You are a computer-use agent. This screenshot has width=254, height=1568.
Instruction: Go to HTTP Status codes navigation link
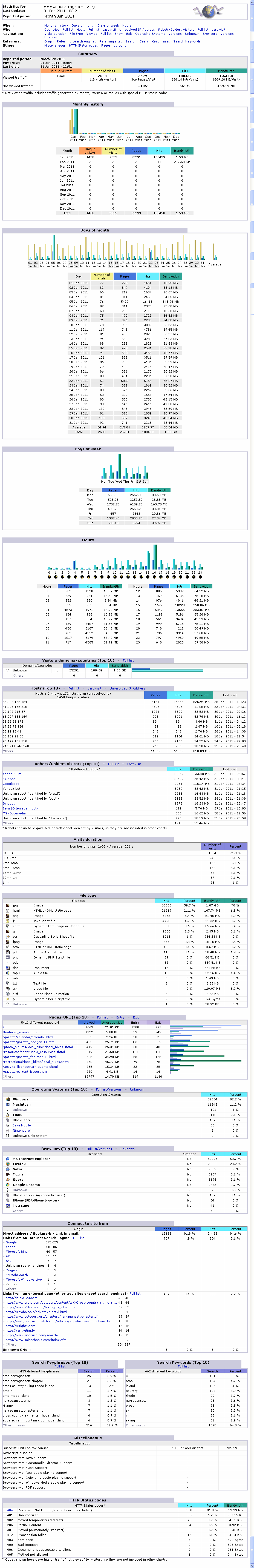click(x=83, y=45)
